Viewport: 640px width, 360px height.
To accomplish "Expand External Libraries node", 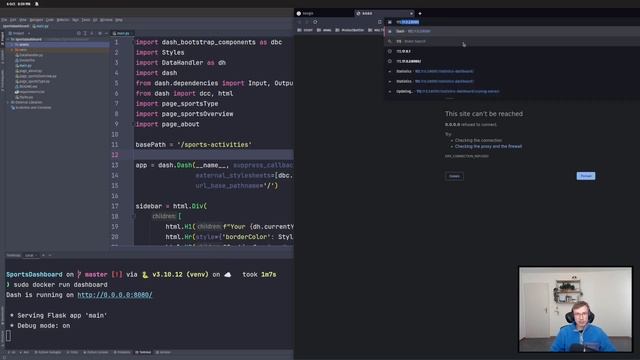I will tap(8, 102).
